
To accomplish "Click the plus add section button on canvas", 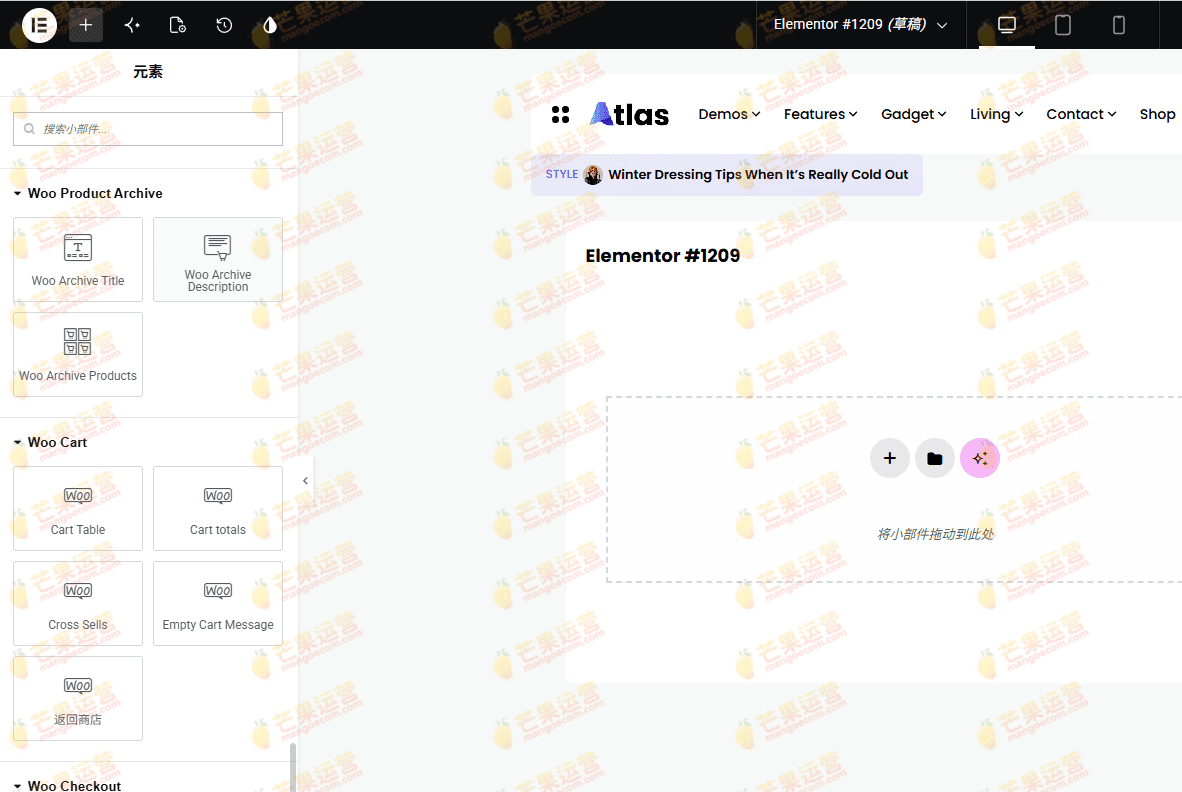I will click(x=890, y=458).
